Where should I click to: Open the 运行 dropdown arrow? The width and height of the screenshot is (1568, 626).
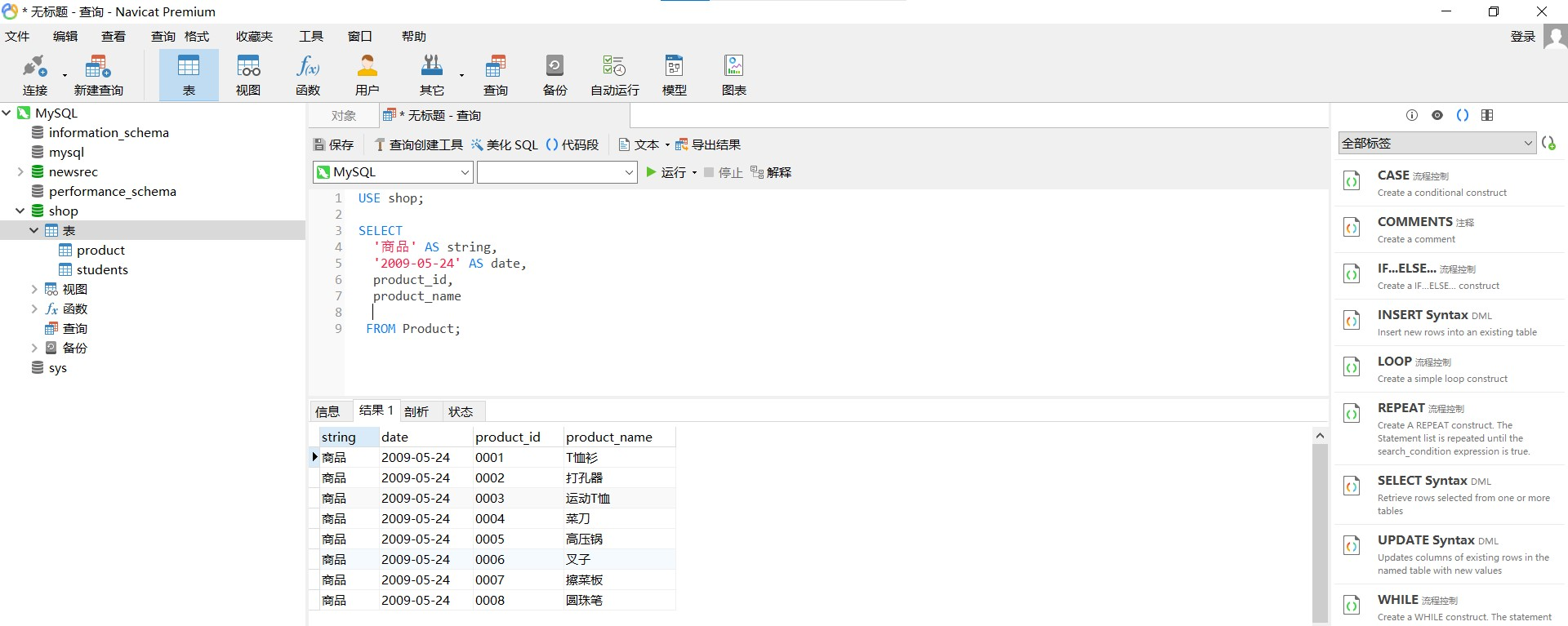point(694,172)
